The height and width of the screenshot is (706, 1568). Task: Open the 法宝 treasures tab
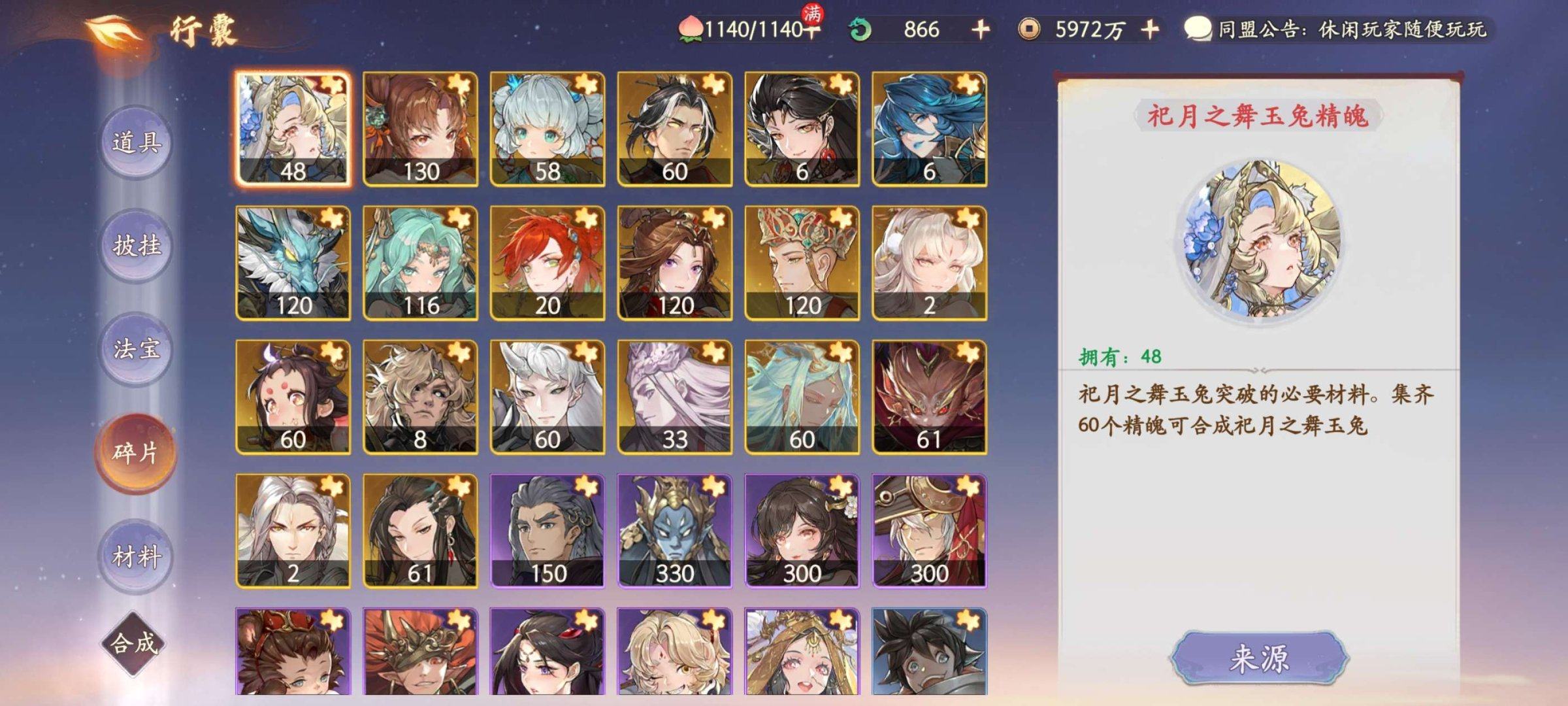pos(136,349)
